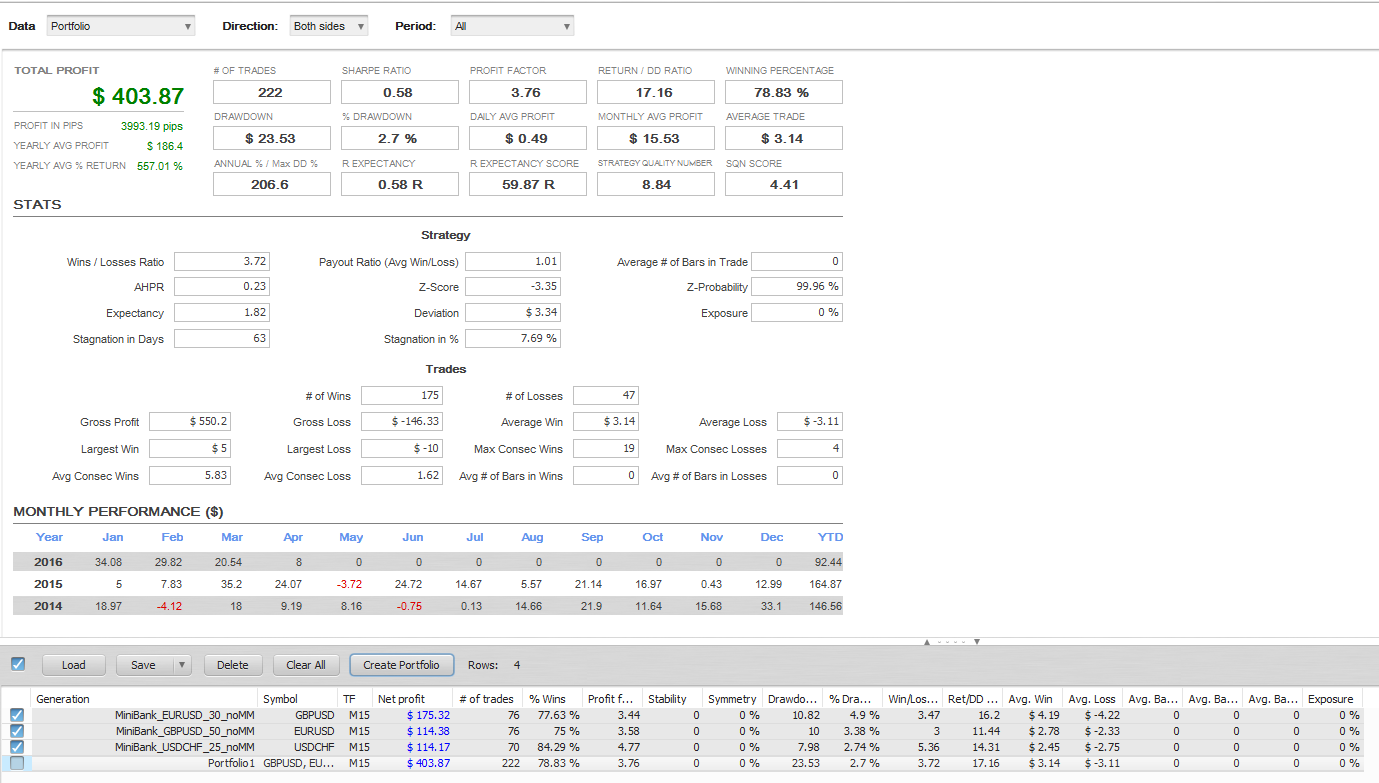This screenshot has width=1379, height=783.
Task: Click the Gross Loss field $ -146.33
Action: [x=402, y=421]
